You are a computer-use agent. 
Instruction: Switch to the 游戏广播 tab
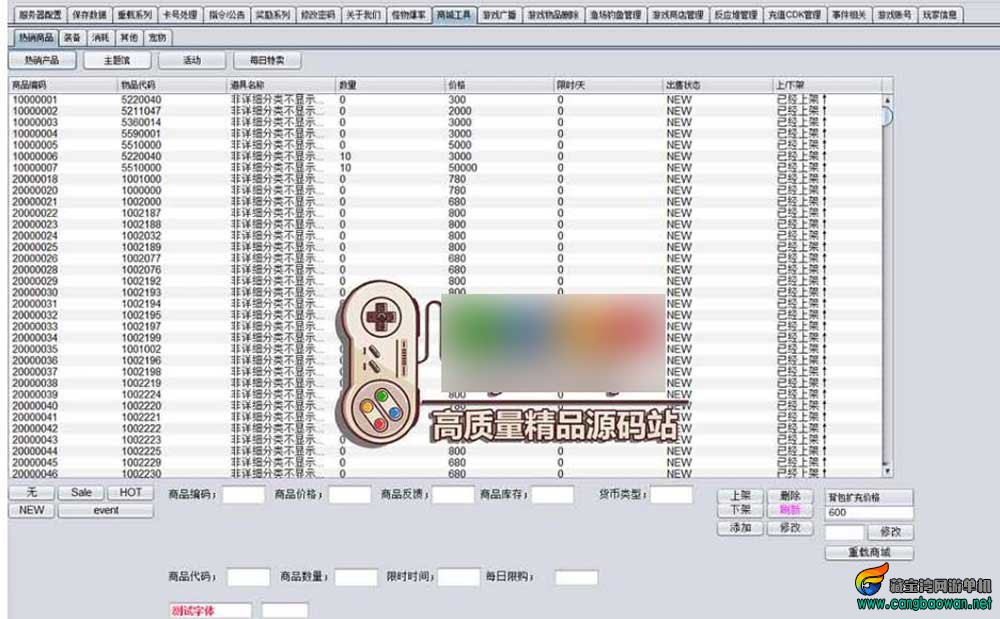pos(499,15)
